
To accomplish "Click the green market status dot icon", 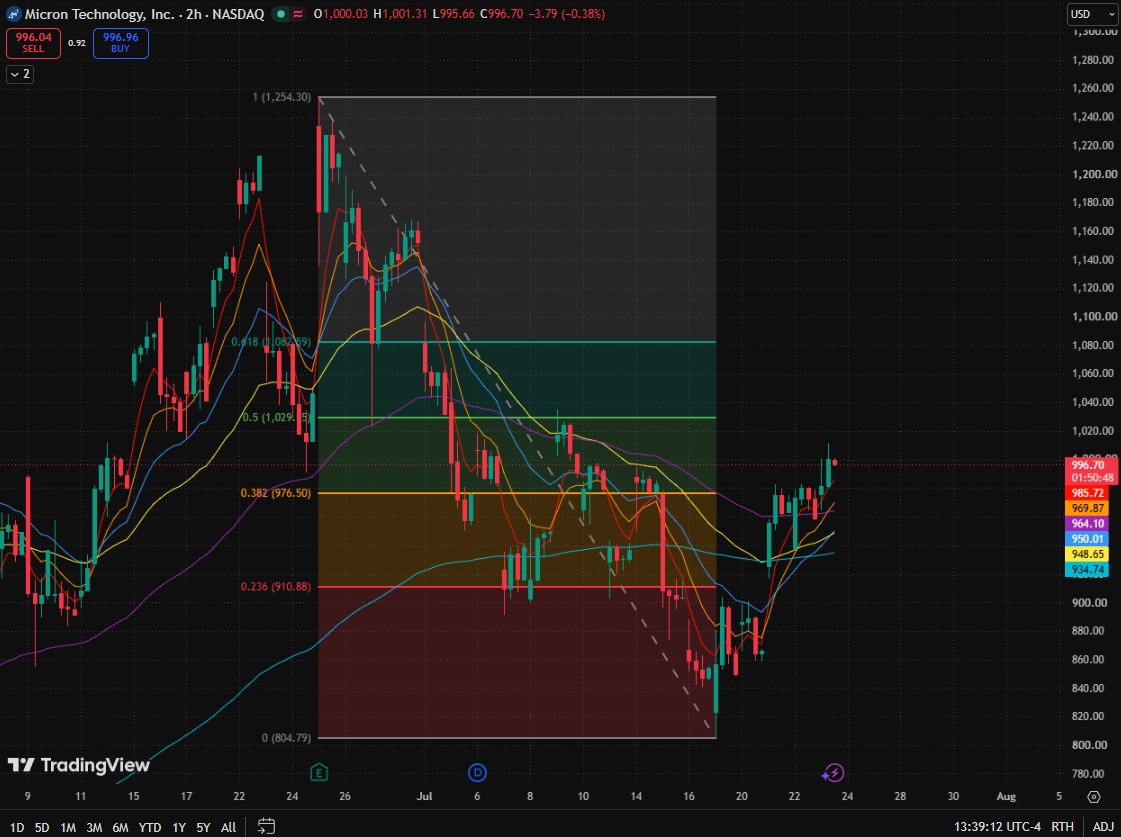I will tap(282, 14).
